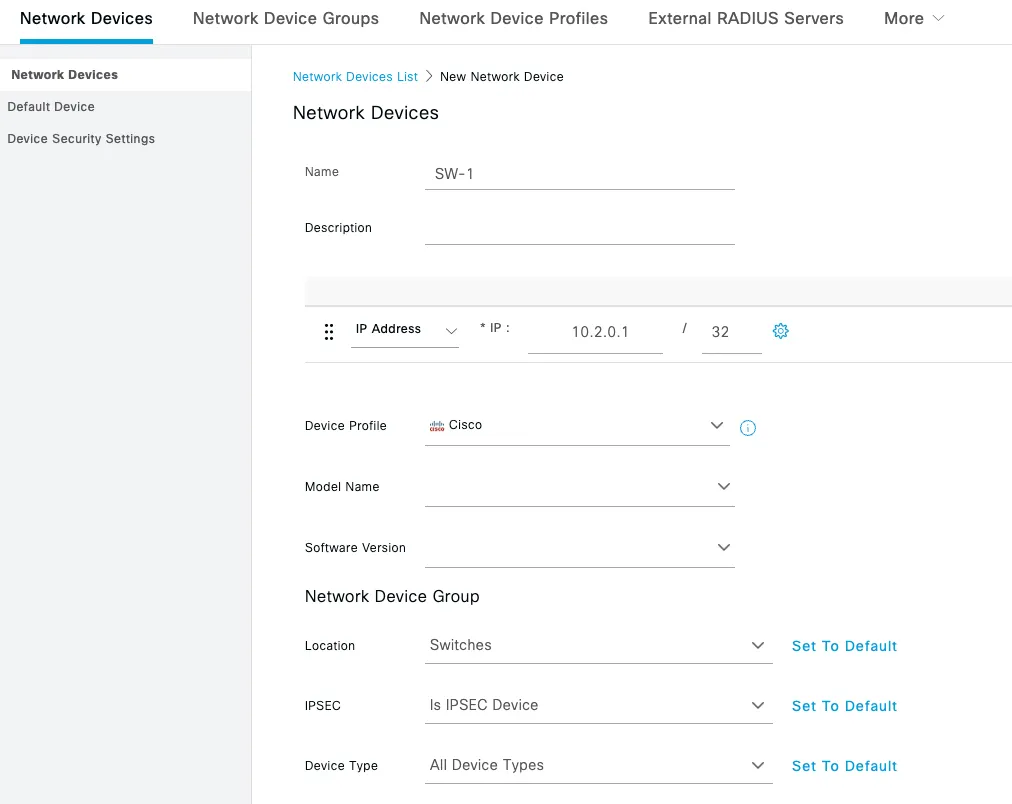This screenshot has height=804, width=1012.
Task: Open the Software Version dropdown
Action: click(x=723, y=547)
